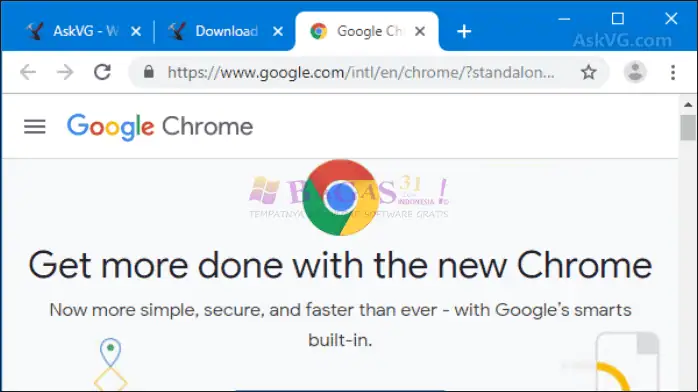The width and height of the screenshot is (698, 392).
Task: Go forward to the next page
Action: [65, 72]
